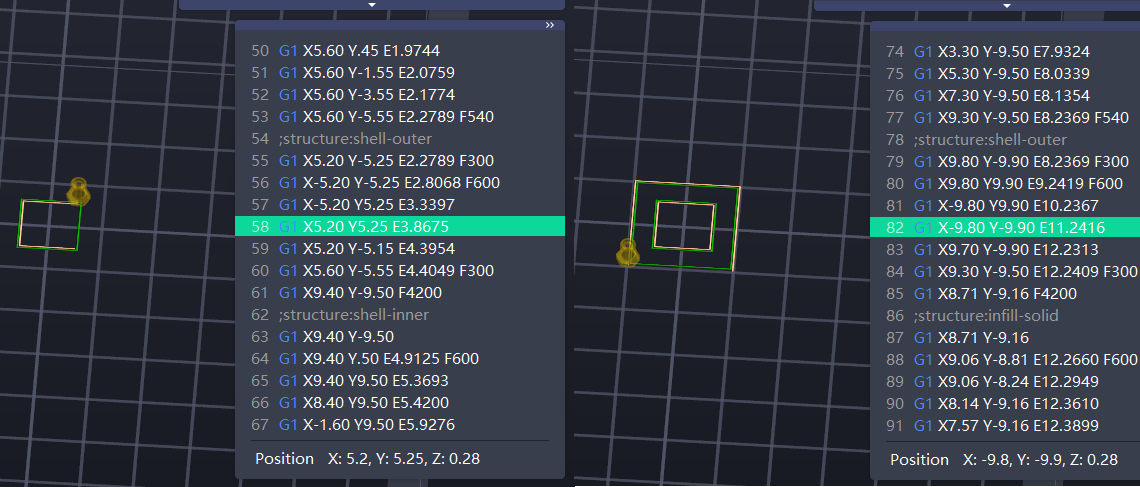Click the nozzle marker in the left preview

pos(78,191)
